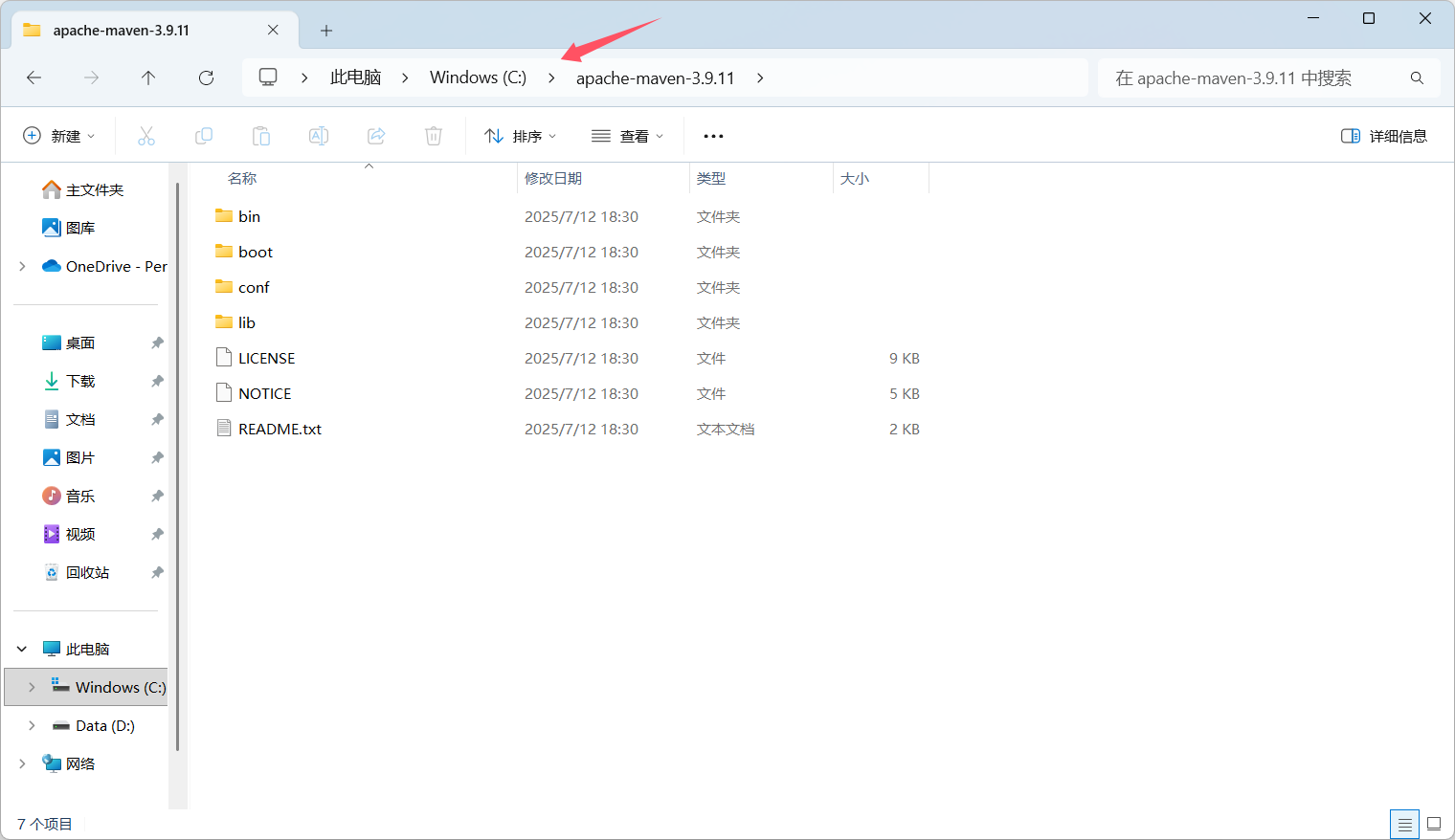Open the conf folder
The width and height of the screenshot is (1455, 840).
tap(254, 287)
